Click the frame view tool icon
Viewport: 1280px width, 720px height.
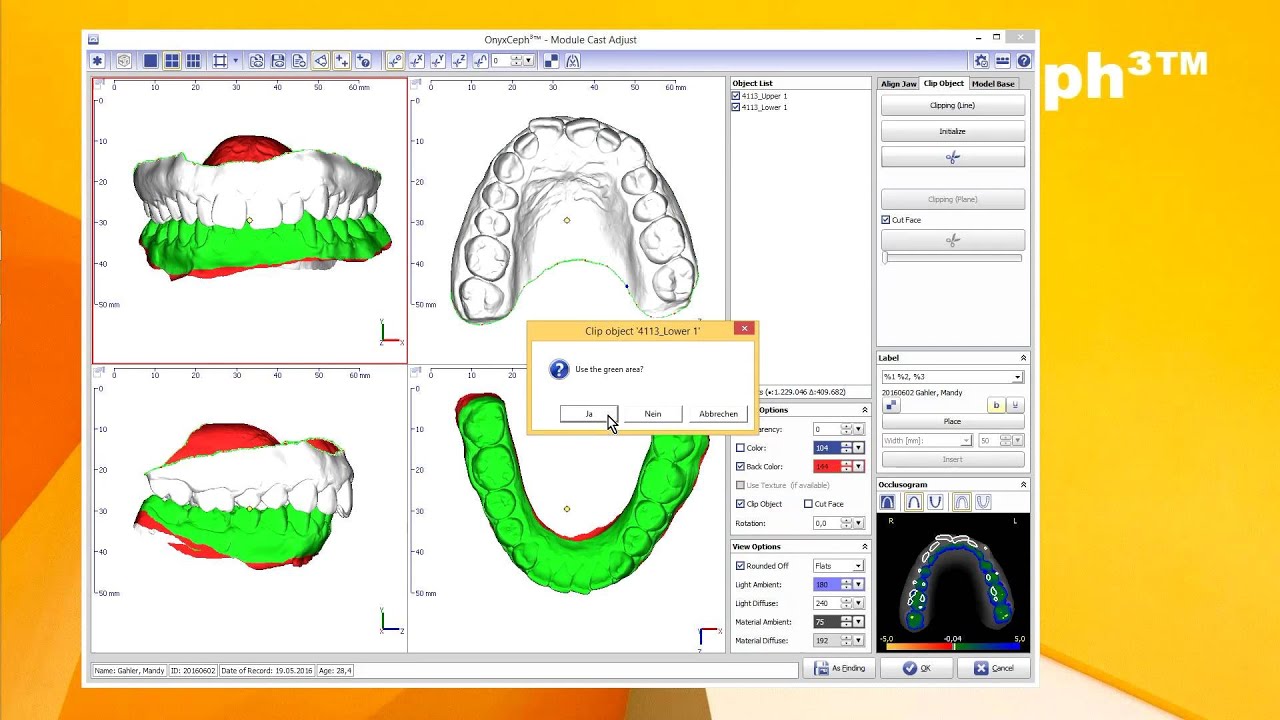tap(220, 61)
